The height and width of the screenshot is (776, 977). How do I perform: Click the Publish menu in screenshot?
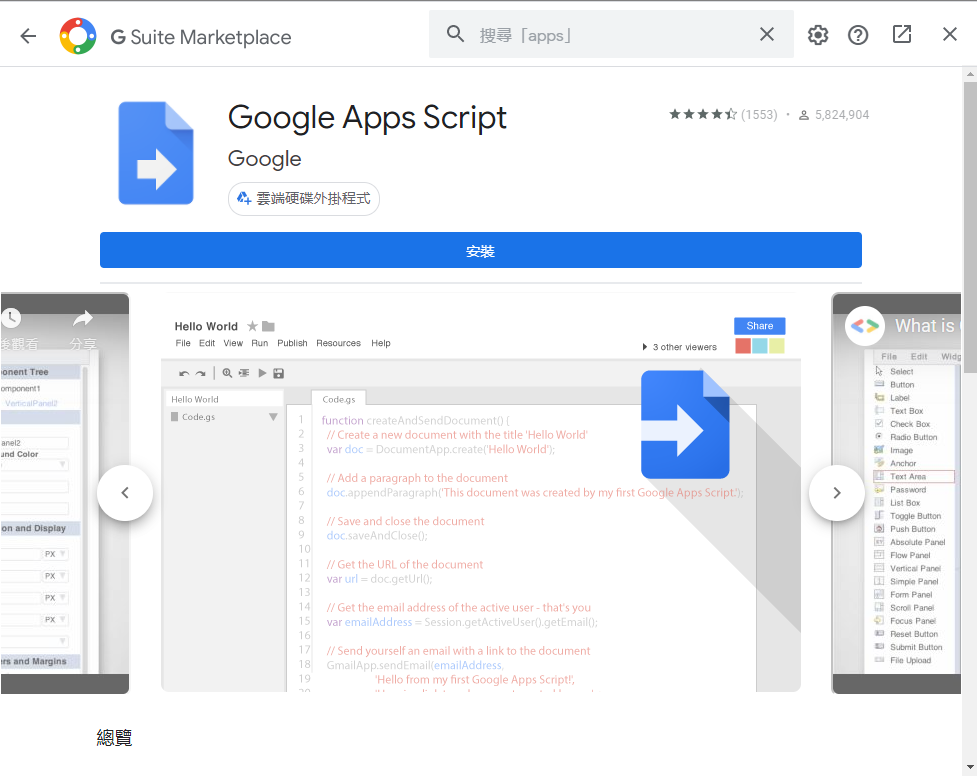tap(292, 343)
